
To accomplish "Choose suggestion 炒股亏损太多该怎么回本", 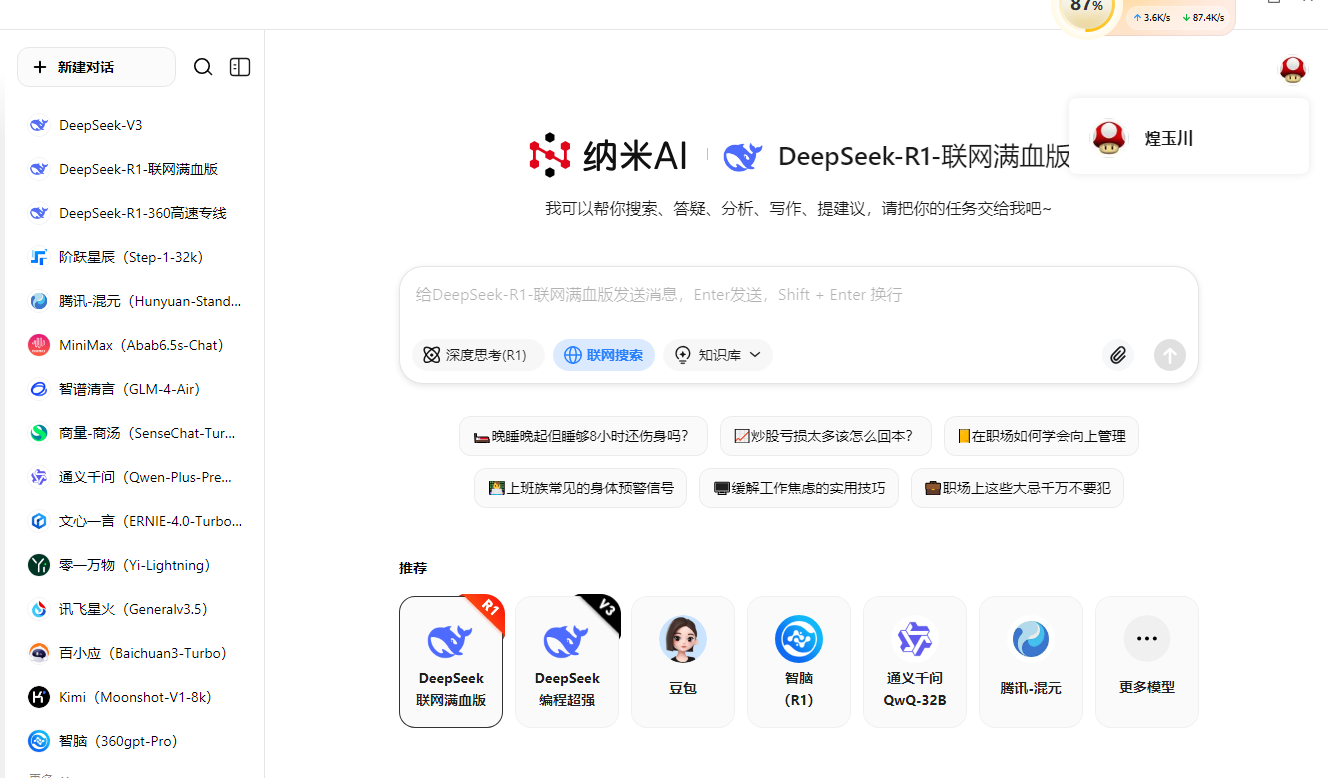I will pos(825,436).
